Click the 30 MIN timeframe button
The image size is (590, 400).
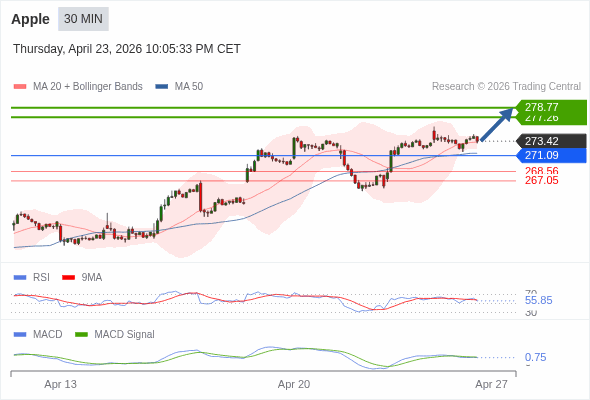click(83, 19)
